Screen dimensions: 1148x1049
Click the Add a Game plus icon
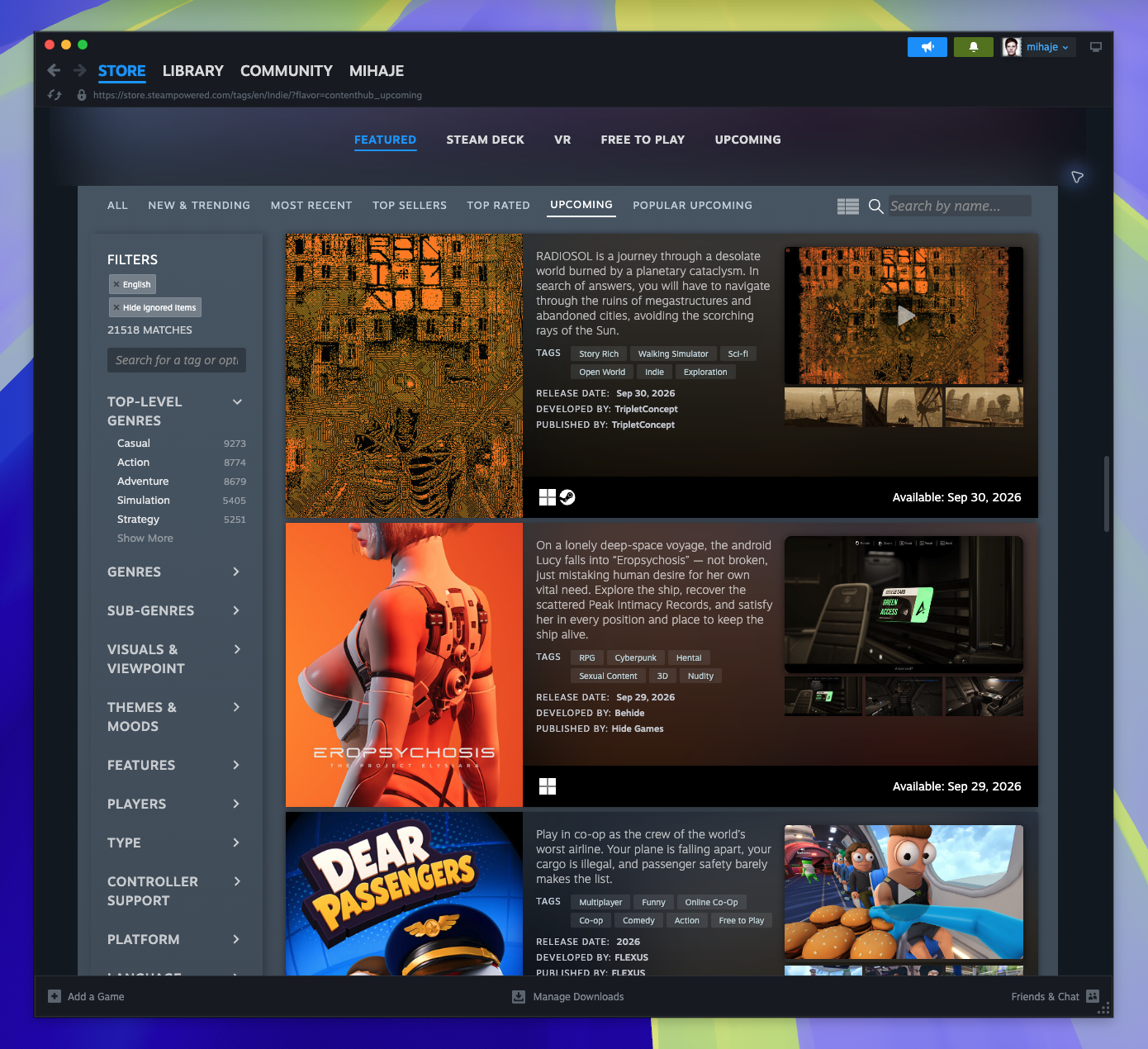click(x=55, y=996)
